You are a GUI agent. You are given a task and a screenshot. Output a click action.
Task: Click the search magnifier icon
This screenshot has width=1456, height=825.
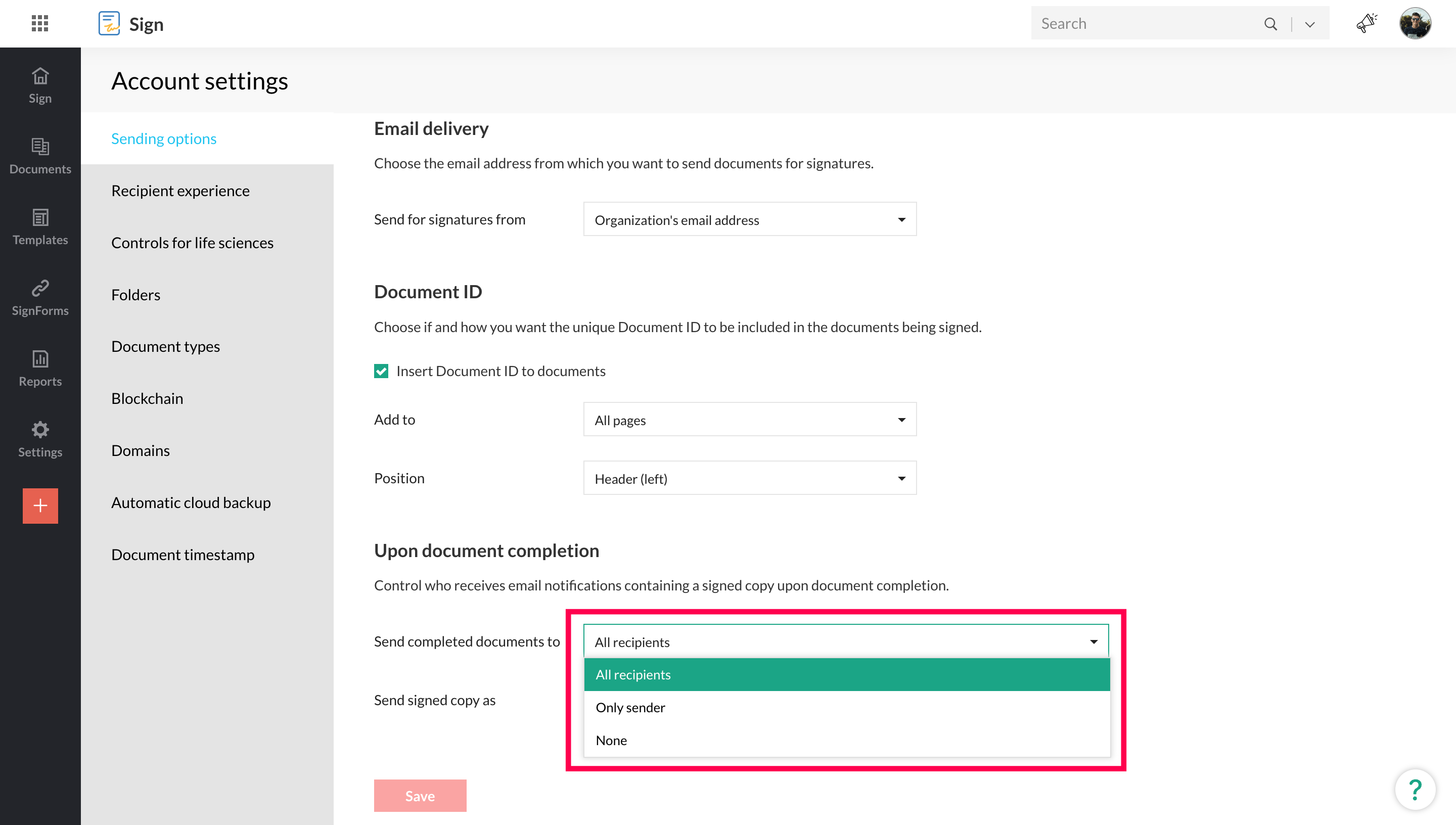[x=1270, y=24]
